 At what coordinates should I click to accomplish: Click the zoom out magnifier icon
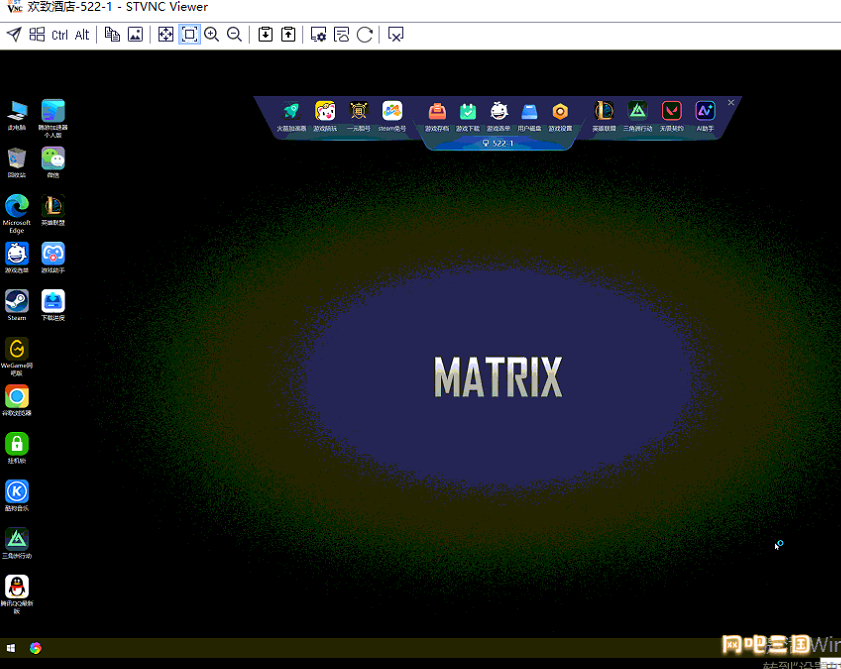coord(234,35)
